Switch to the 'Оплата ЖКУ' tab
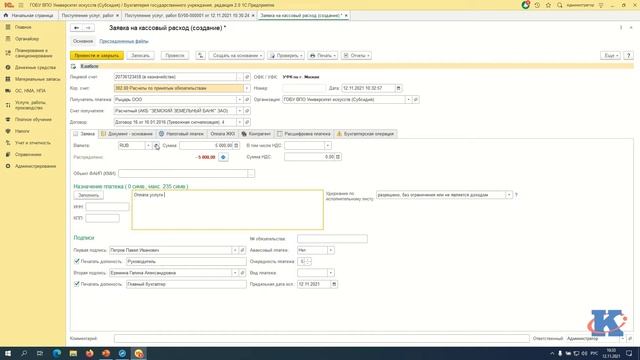Image resolution: width=640 pixels, height=360 pixels. pyautogui.click(x=222, y=134)
